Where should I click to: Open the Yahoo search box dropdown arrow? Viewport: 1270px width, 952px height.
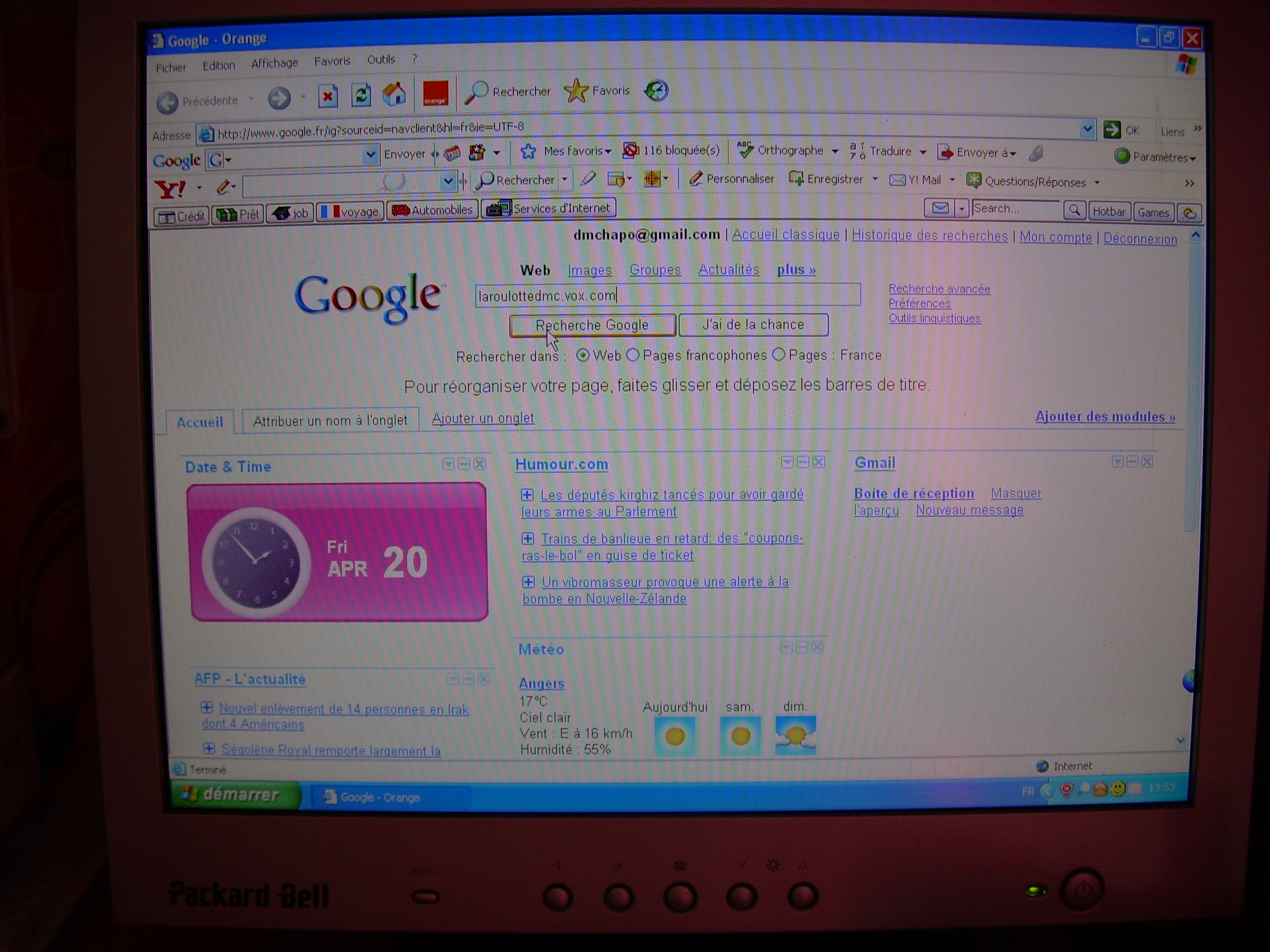[x=448, y=182]
